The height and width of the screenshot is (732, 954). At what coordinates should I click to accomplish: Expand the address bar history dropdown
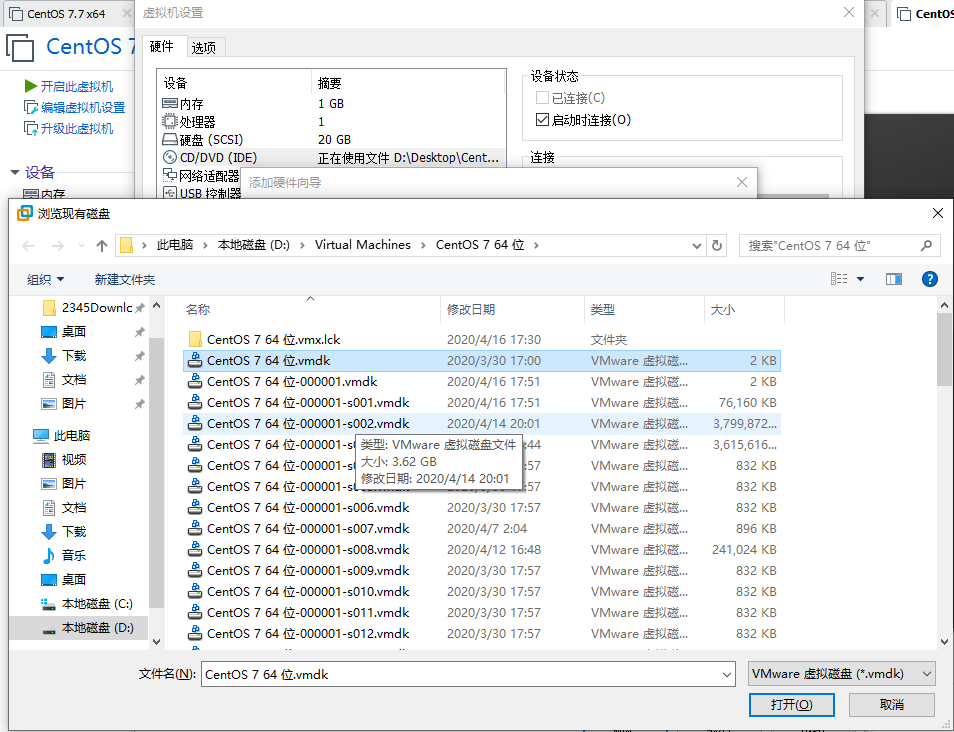(697, 246)
